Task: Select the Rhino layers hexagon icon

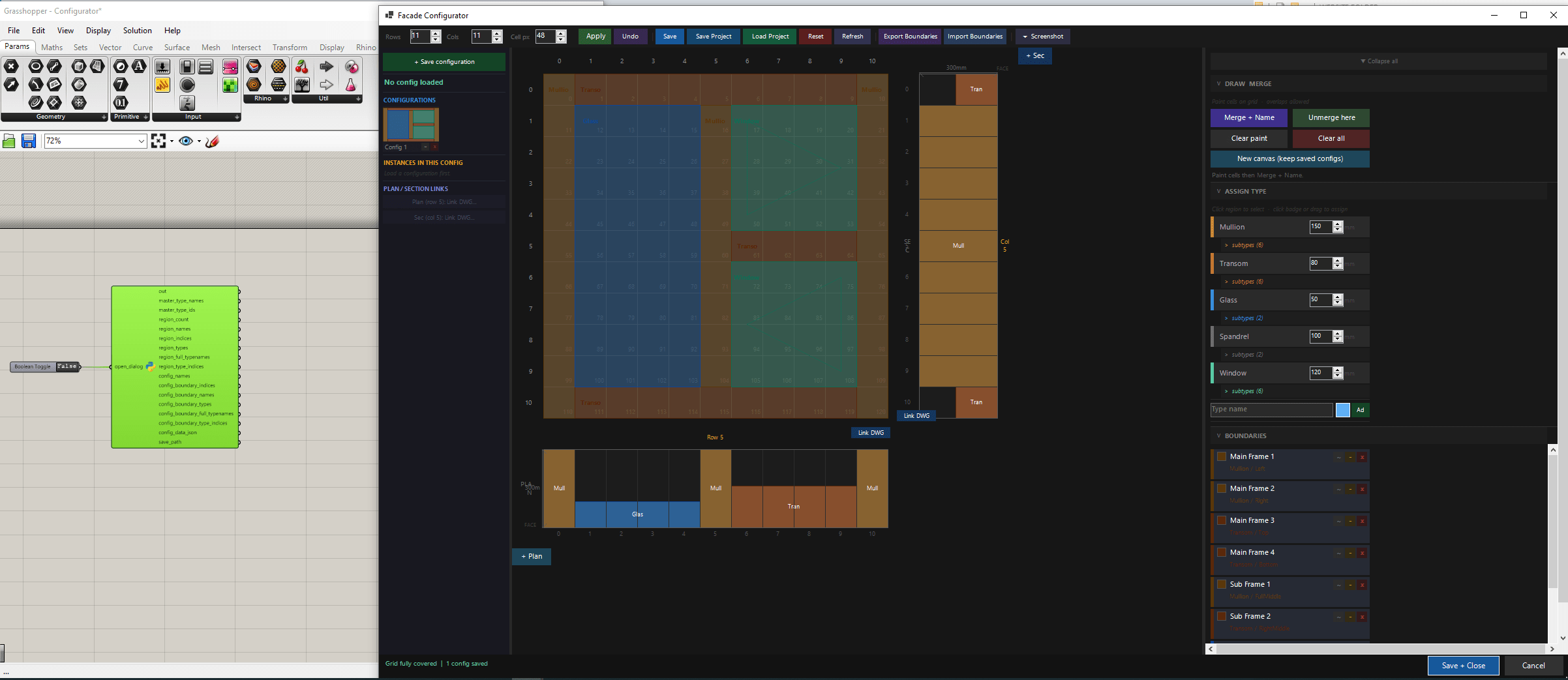Action: point(254,67)
